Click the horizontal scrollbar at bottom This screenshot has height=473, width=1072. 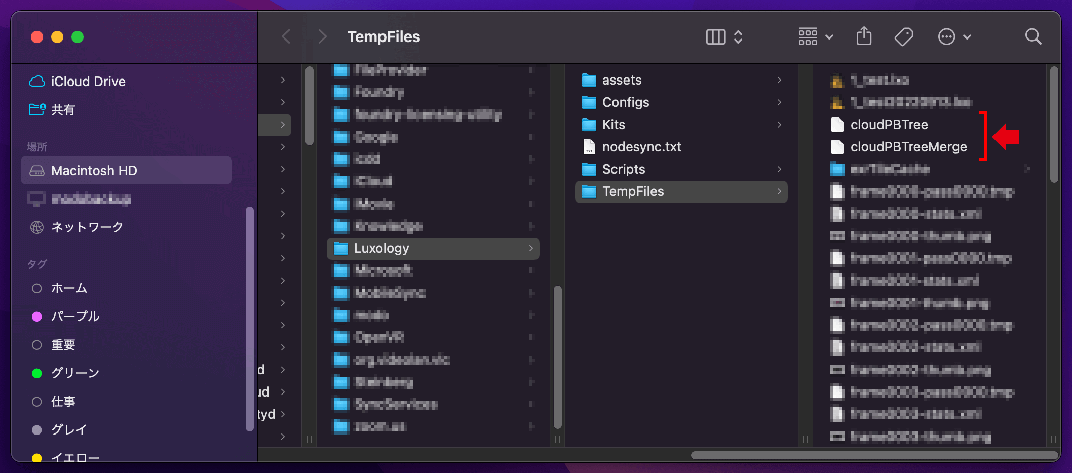875,455
